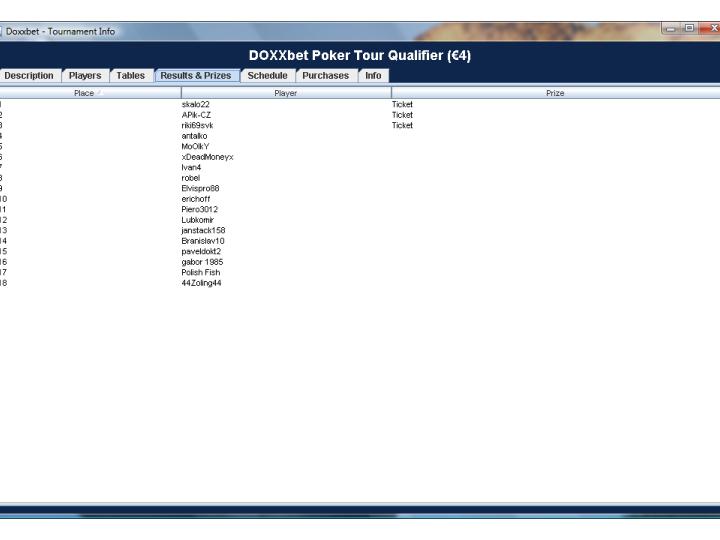Click player name xDeadMoneyx
This screenshot has width=720, height=540.
(207, 157)
